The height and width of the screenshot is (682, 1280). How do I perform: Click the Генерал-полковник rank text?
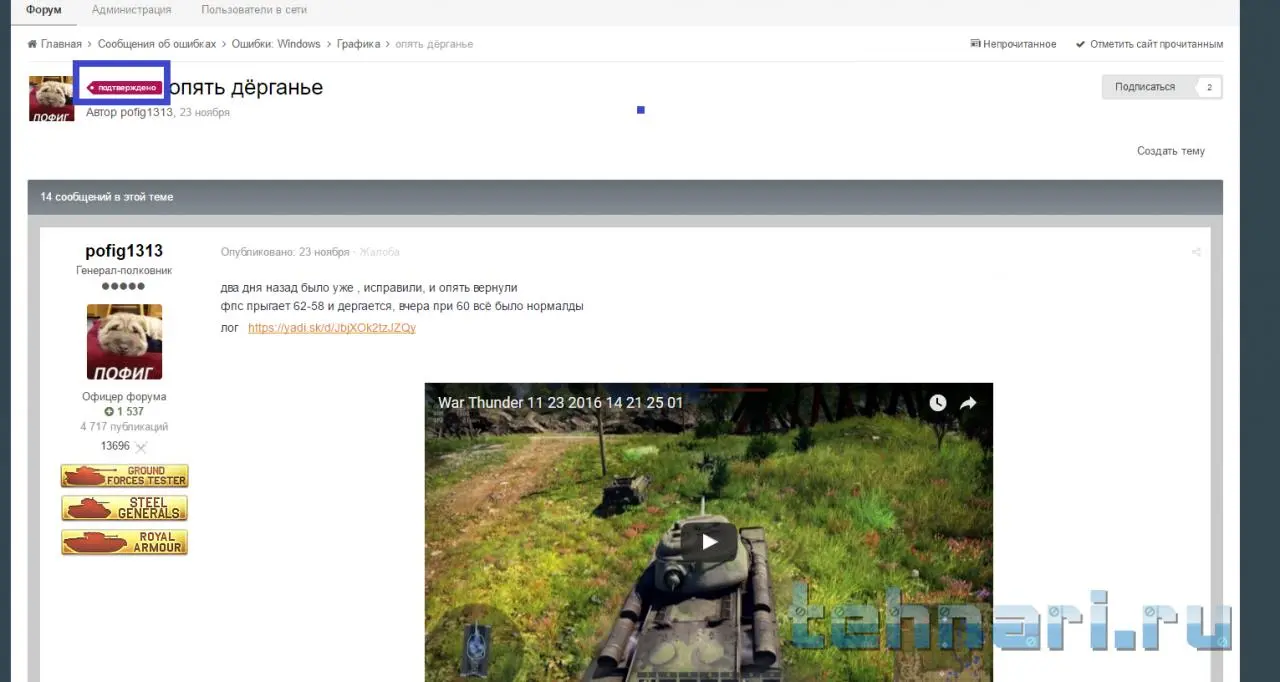tap(124, 271)
